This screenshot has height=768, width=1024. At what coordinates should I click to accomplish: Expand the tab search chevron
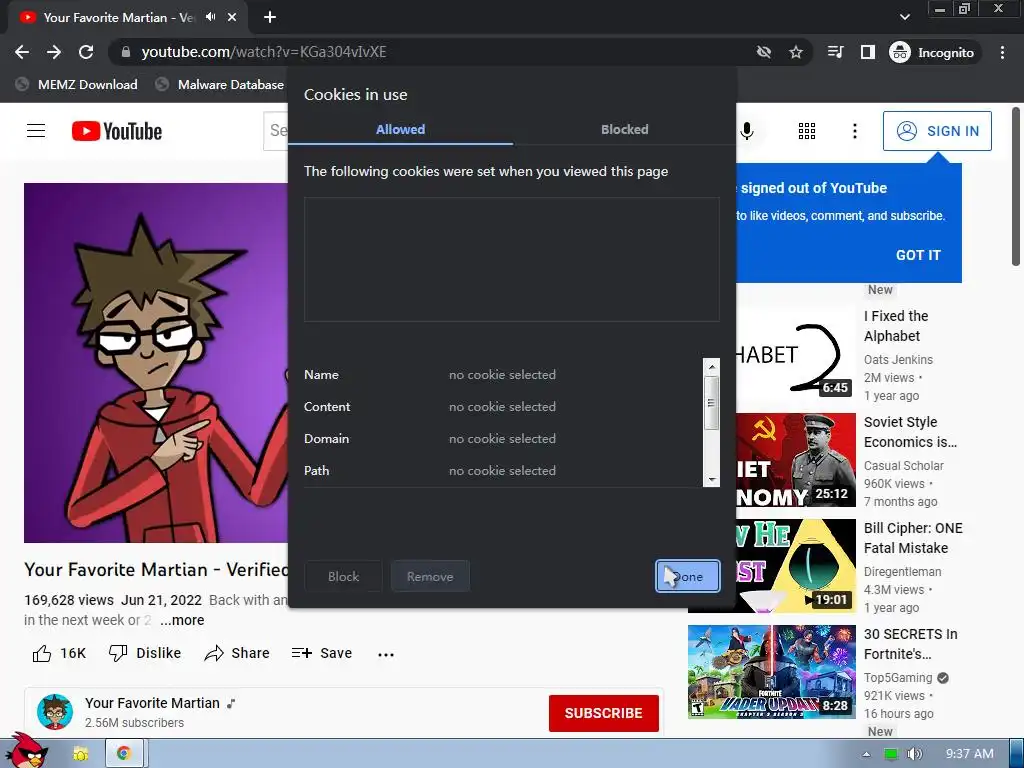tap(904, 17)
